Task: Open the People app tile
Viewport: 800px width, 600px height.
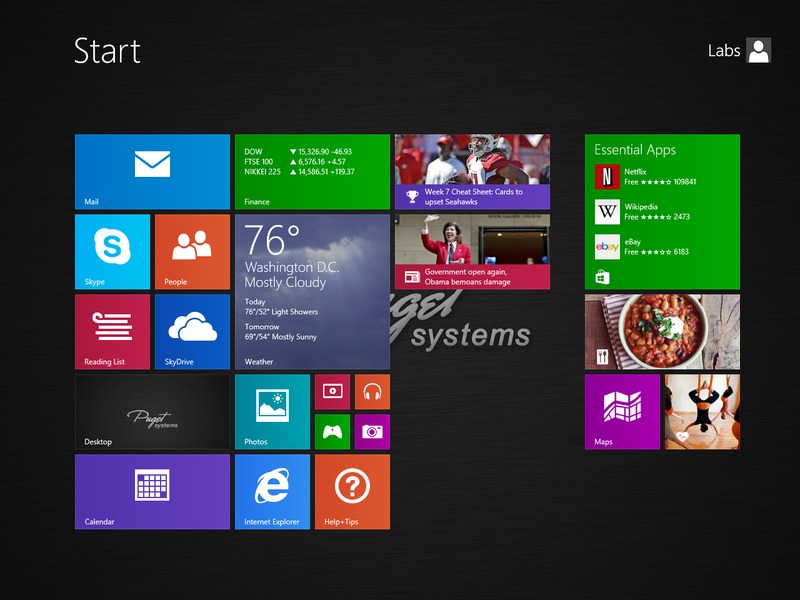Action: 192,251
